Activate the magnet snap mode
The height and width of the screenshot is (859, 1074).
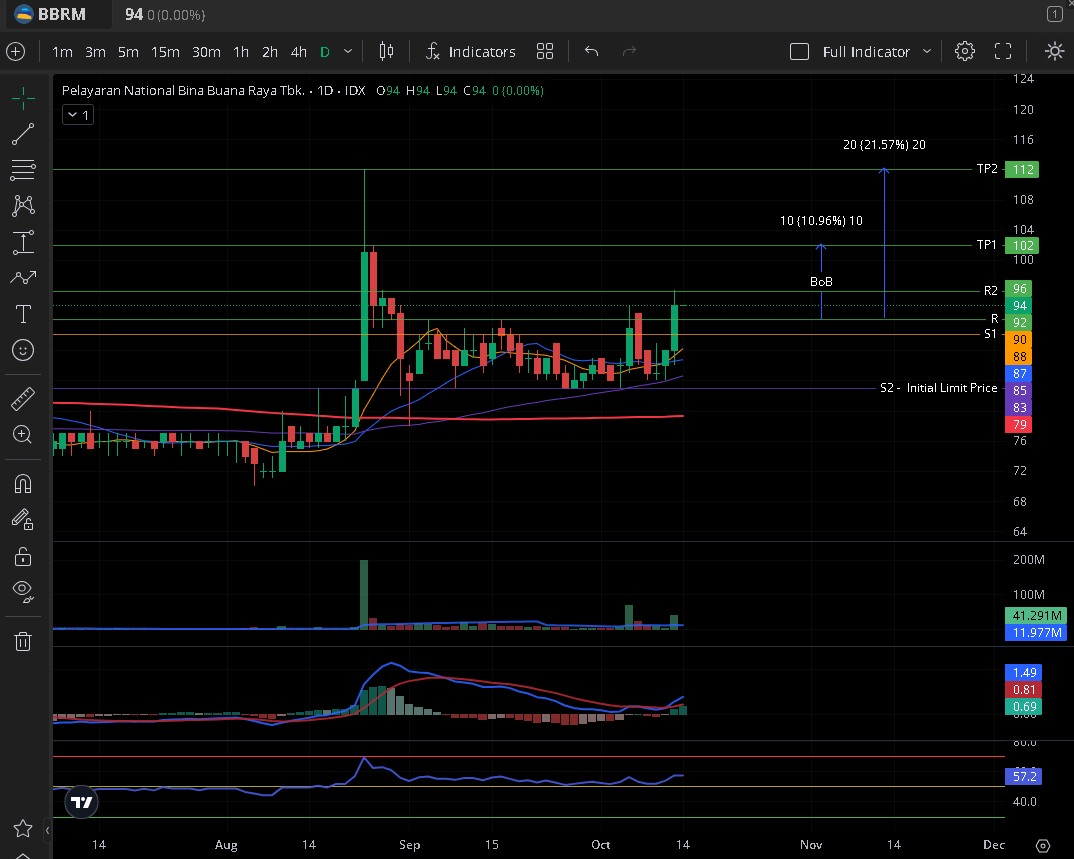23,484
